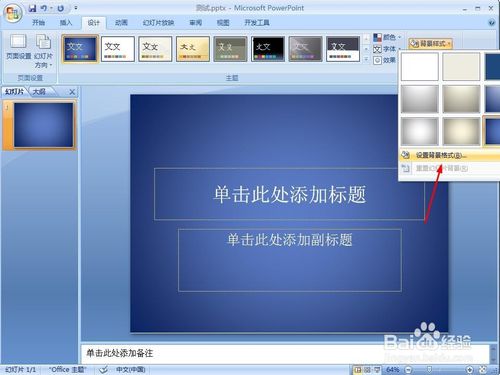Switch to the 幻灯片 pane tab
The height and width of the screenshot is (375, 500).
coord(14,91)
